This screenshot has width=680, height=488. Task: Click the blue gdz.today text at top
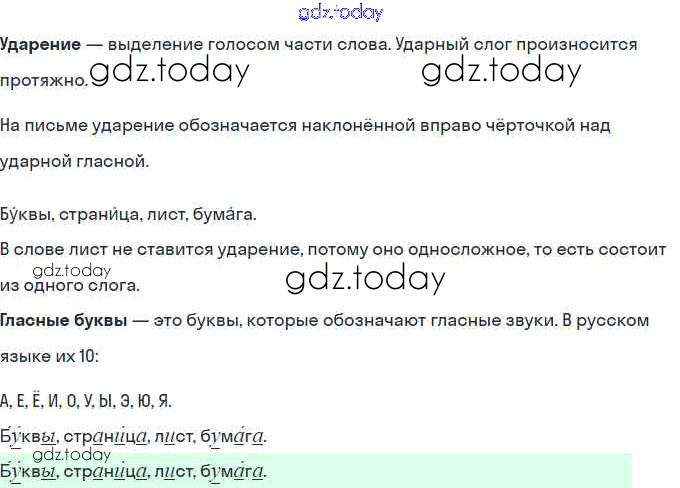pyautogui.click(x=340, y=12)
